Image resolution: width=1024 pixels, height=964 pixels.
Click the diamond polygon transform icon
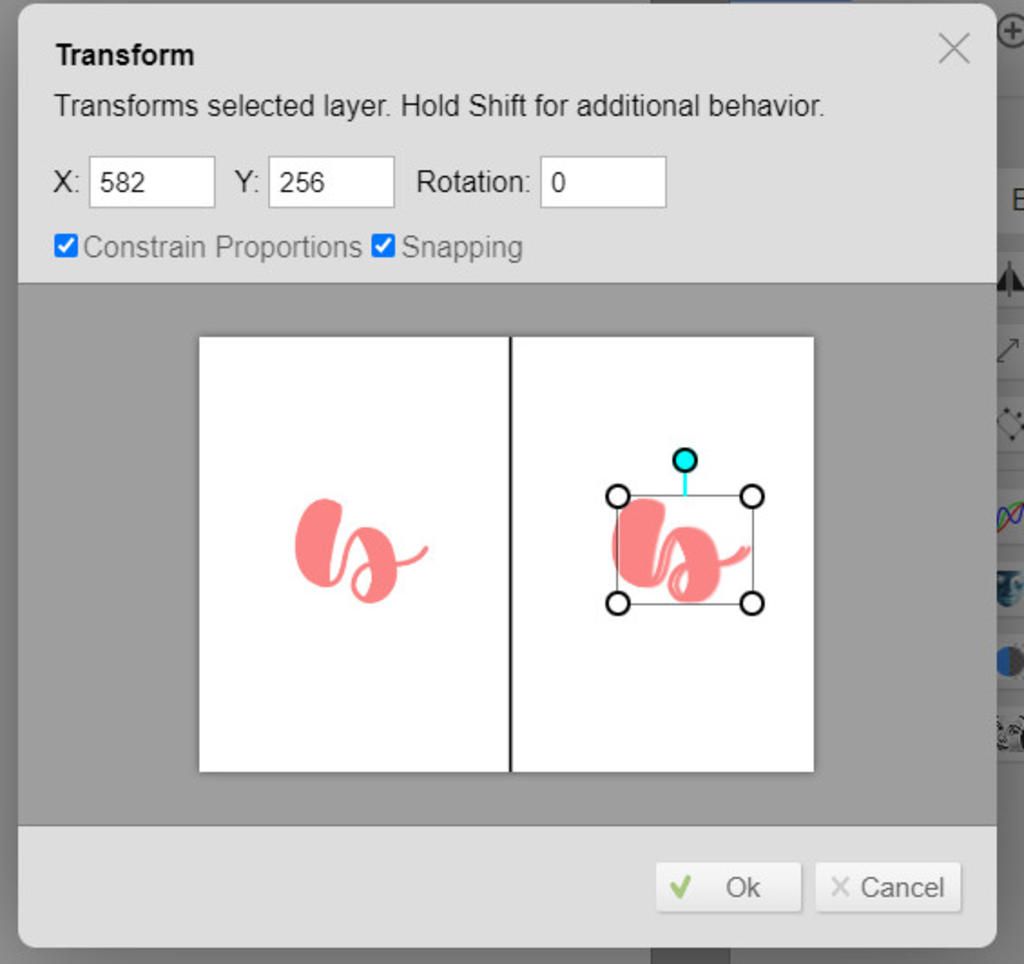(x=1010, y=424)
